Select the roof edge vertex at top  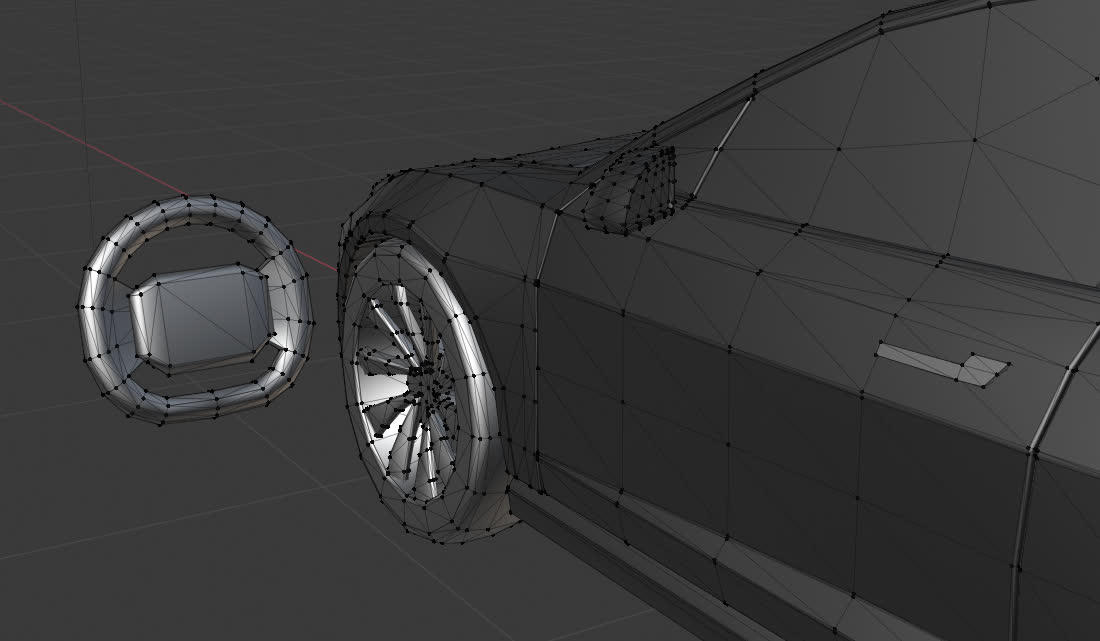point(989,5)
